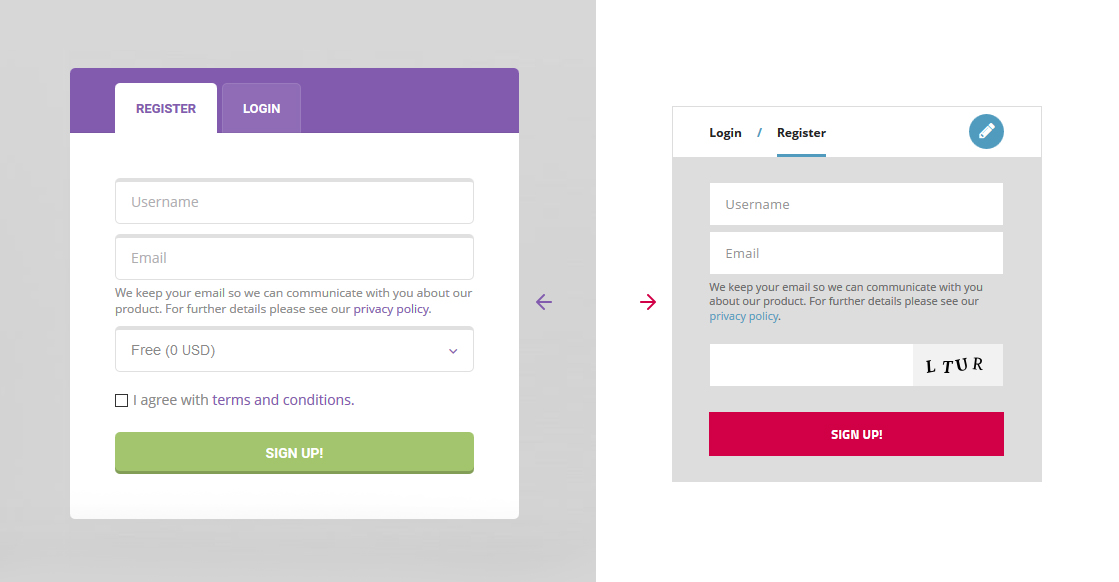This screenshot has height=582, width=1119.
Task: Click the captcha text input box
Action: point(811,365)
